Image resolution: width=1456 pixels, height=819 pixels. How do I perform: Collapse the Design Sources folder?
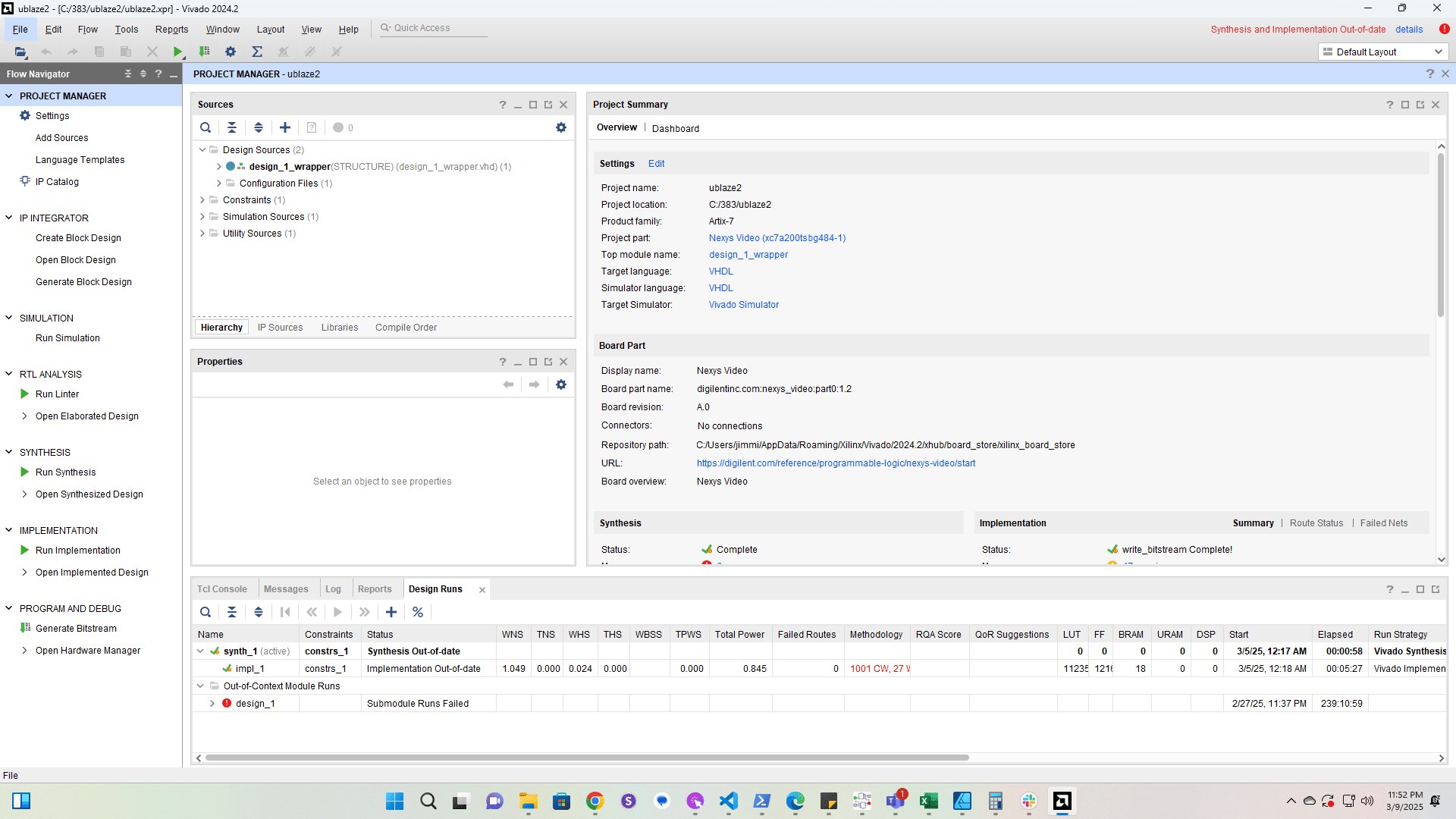(x=202, y=150)
